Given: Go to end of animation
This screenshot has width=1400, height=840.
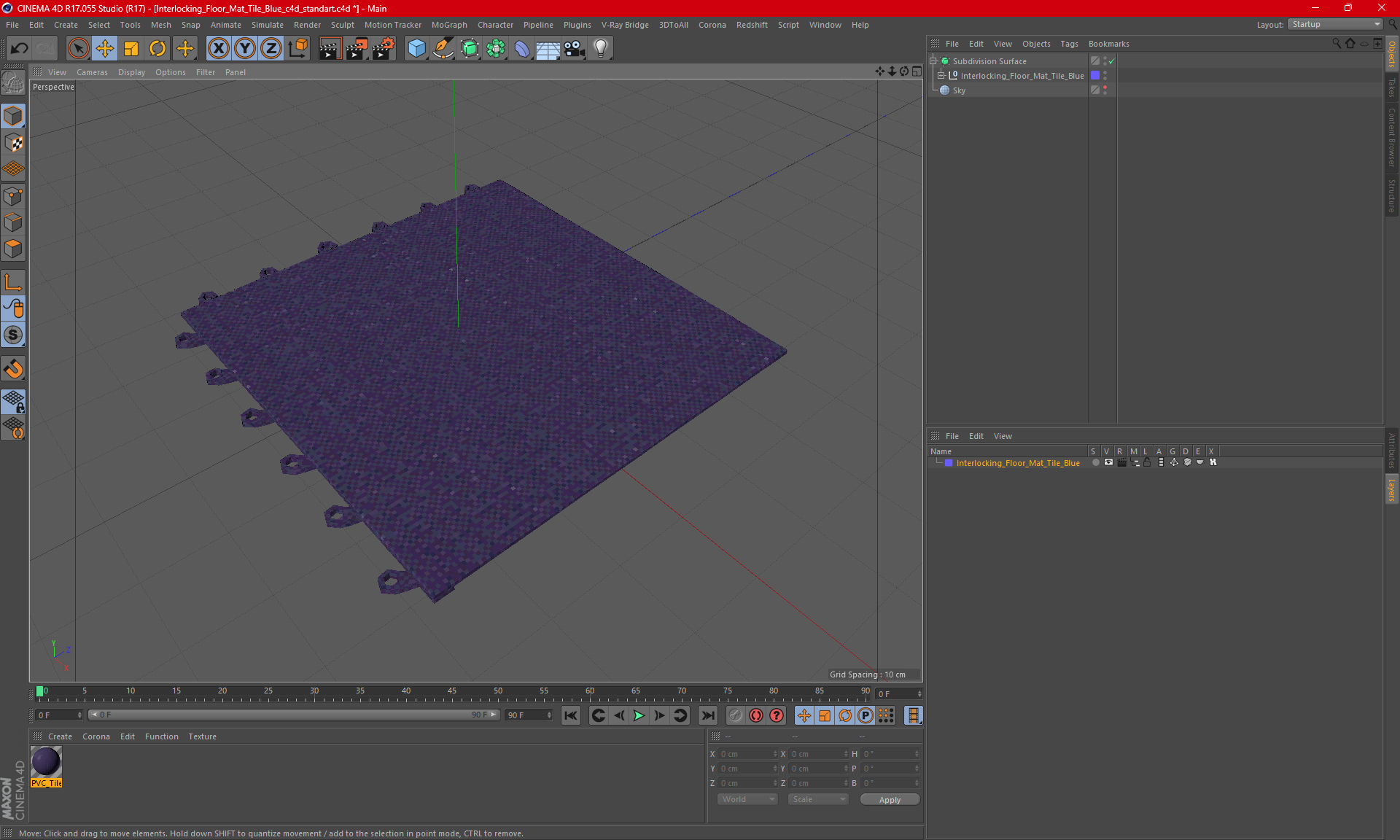Looking at the screenshot, I should [707, 715].
